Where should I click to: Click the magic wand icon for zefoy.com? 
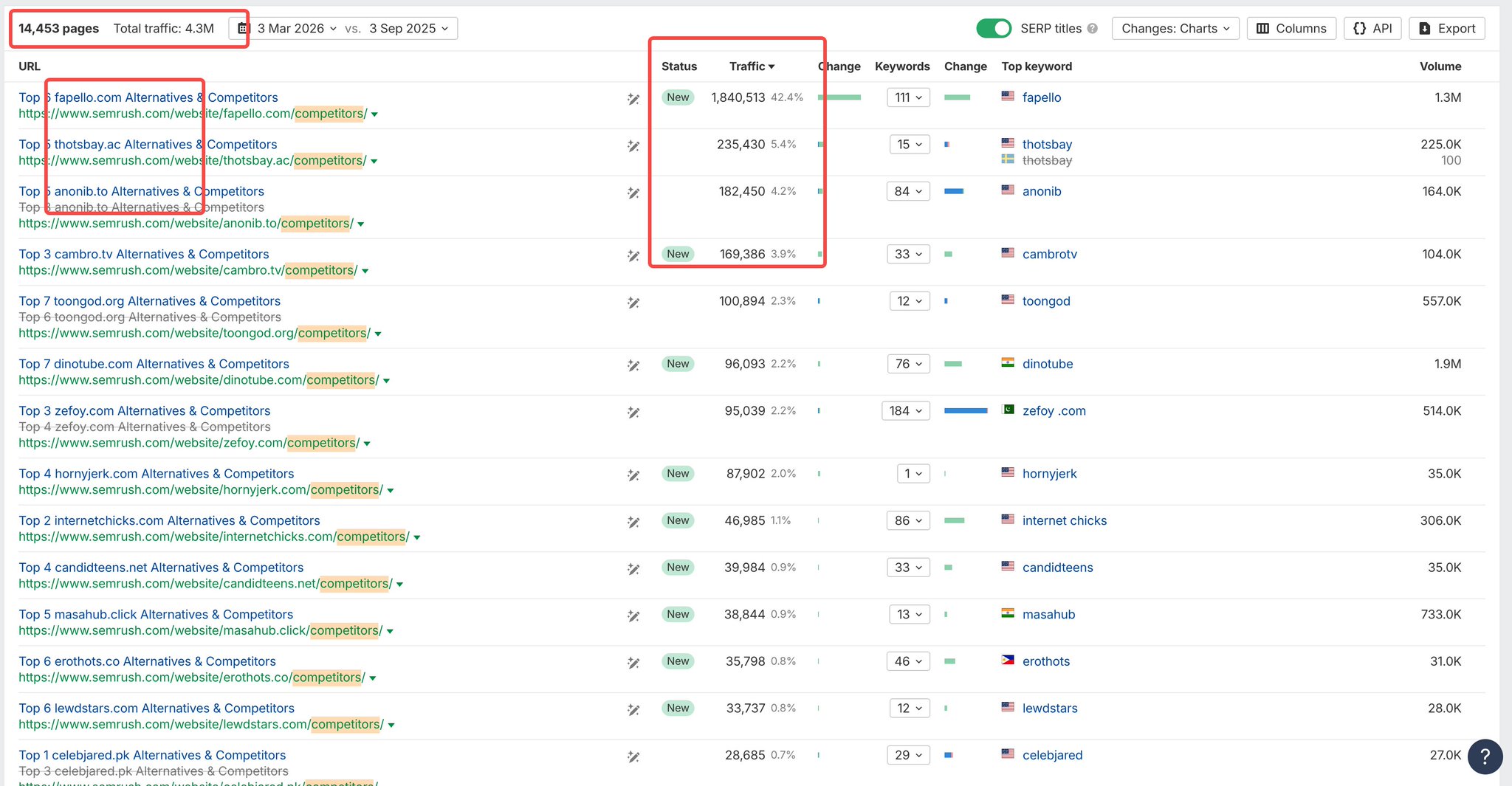[633, 413]
